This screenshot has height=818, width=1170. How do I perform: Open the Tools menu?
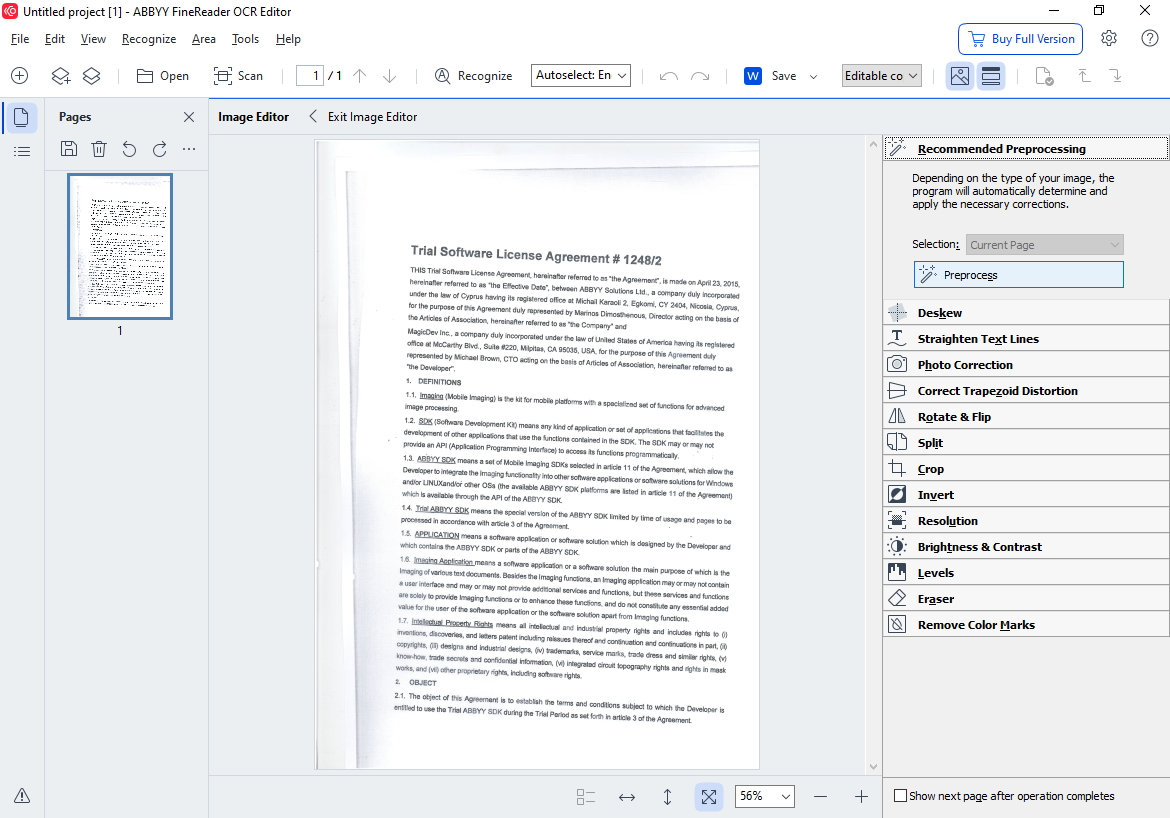click(245, 39)
